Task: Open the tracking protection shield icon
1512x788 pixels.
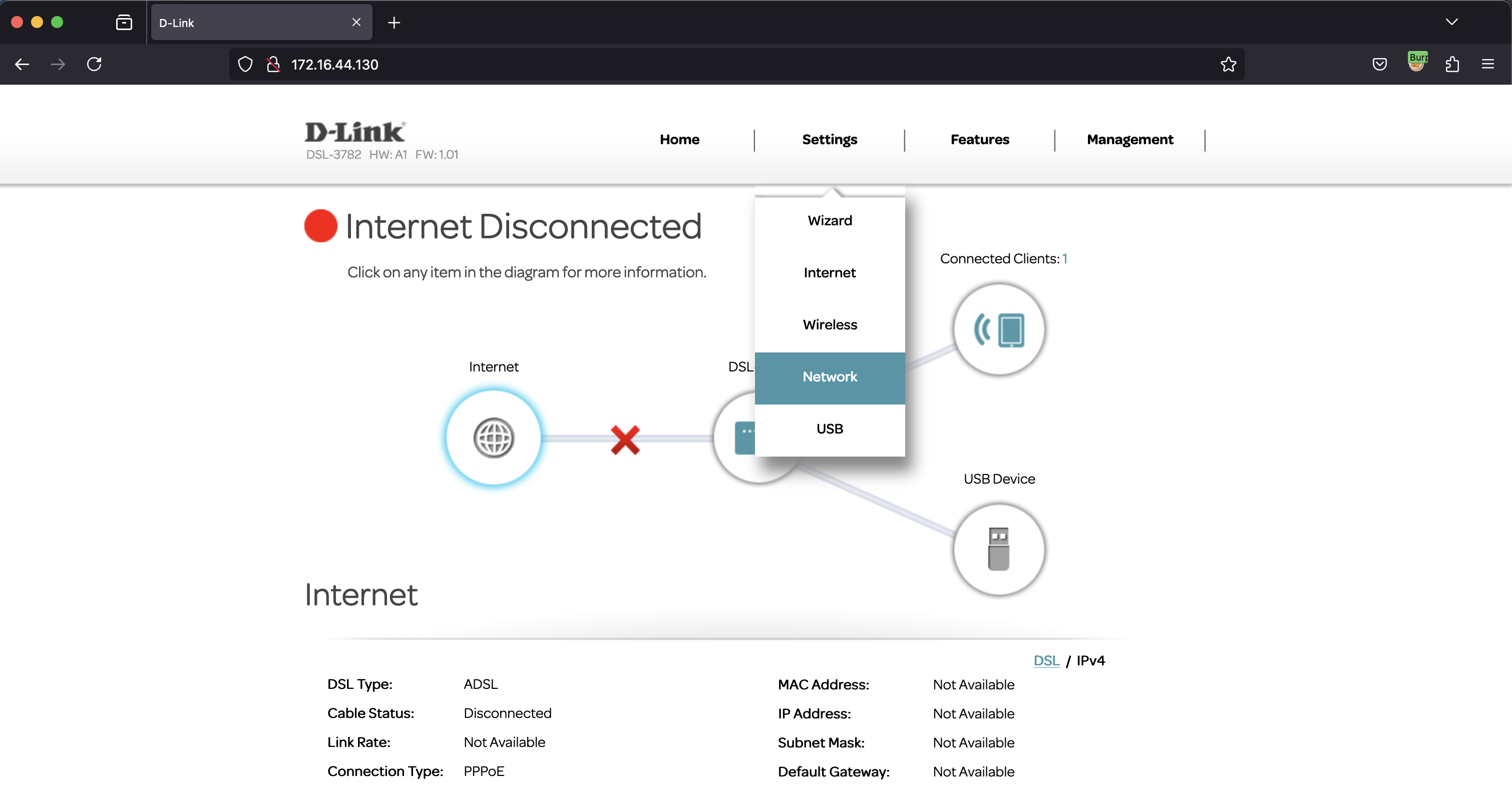Action: (245, 65)
